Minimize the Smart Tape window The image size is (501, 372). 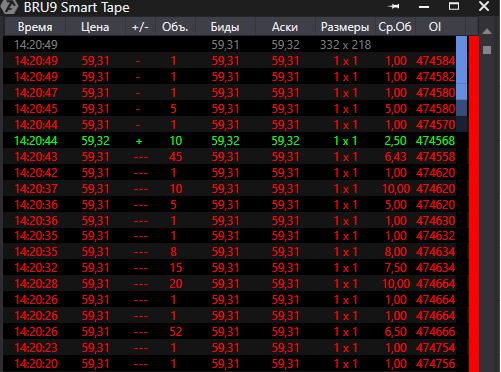(x=424, y=7)
